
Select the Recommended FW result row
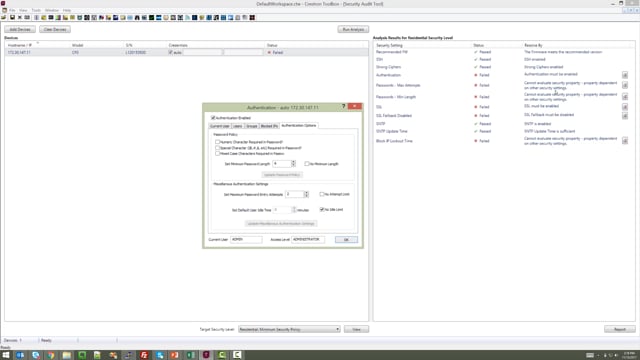click(504, 52)
